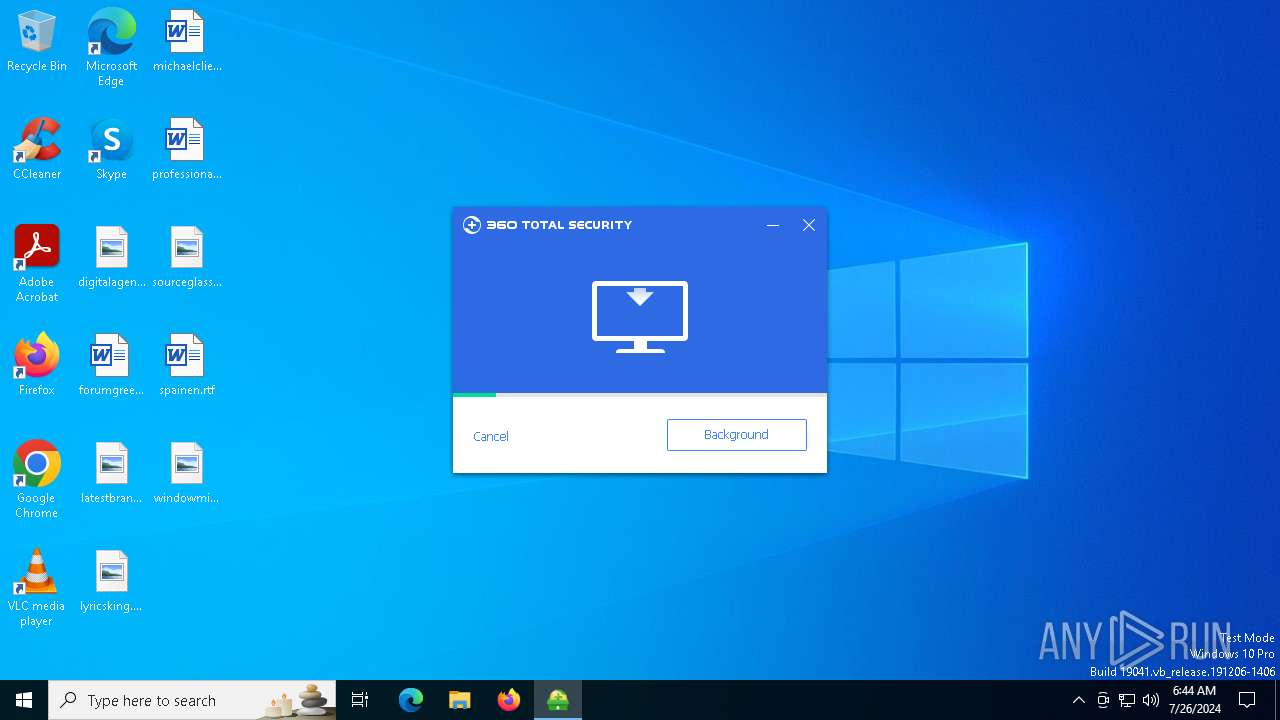Launch Firefox from the taskbar

pos(509,700)
